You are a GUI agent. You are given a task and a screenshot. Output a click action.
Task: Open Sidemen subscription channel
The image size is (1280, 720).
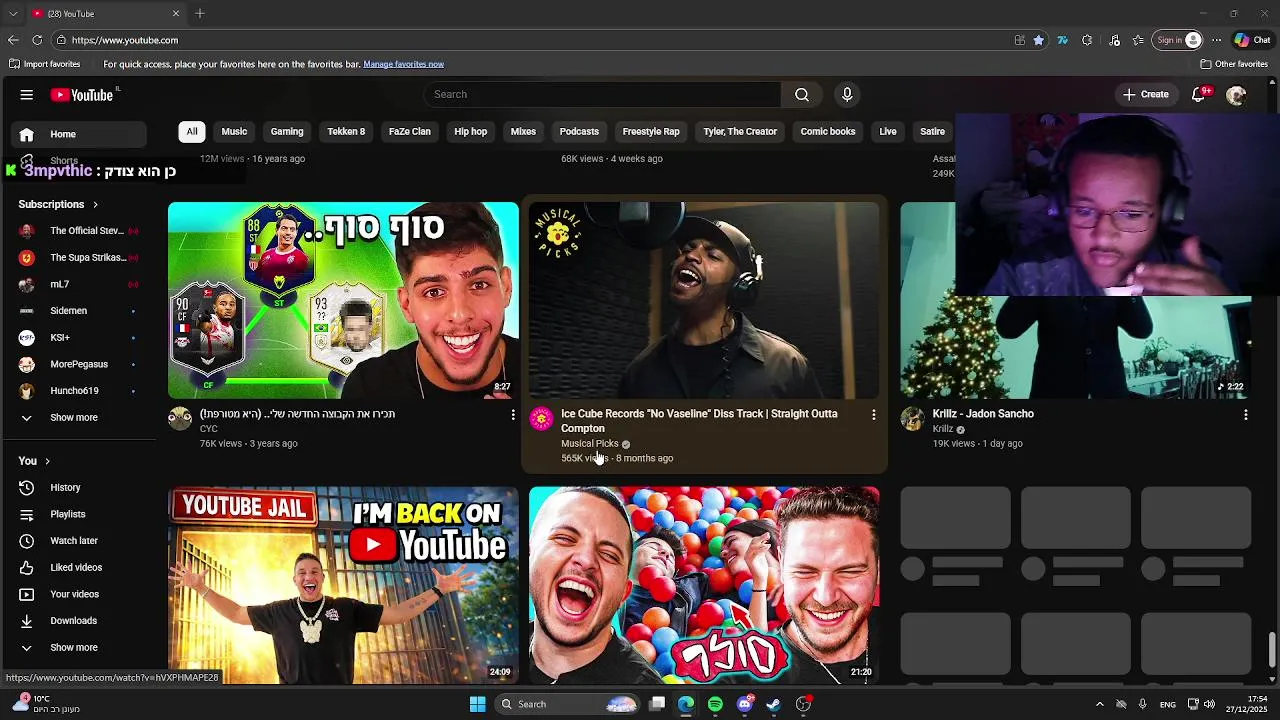[x=79, y=311]
